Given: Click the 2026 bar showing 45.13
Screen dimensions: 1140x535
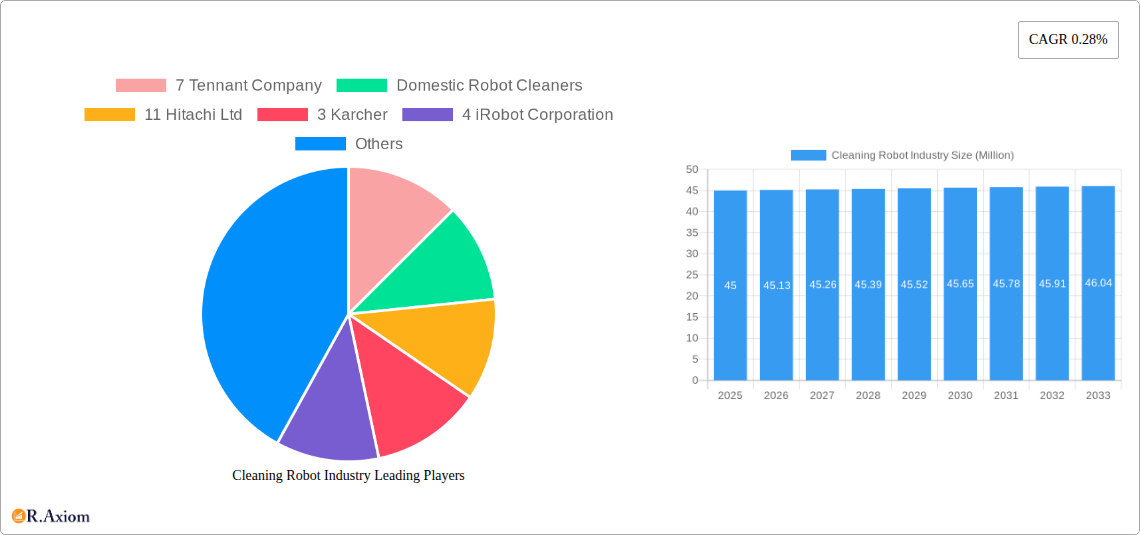Looking at the screenshot, I should 776,285.
